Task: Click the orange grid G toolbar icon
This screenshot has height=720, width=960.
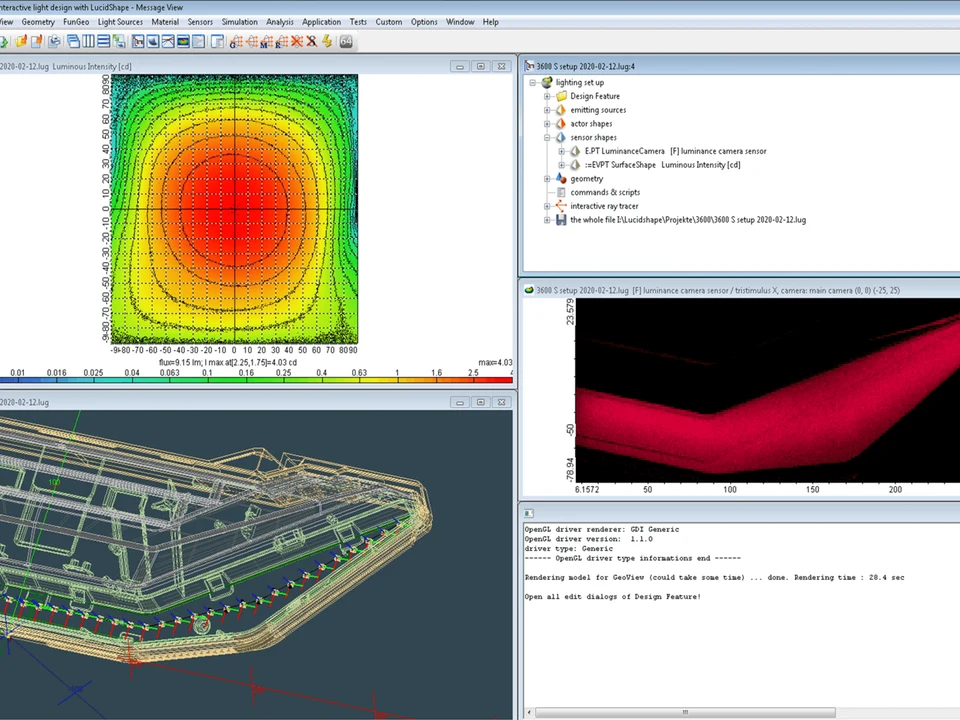Action: coord(236,42)
